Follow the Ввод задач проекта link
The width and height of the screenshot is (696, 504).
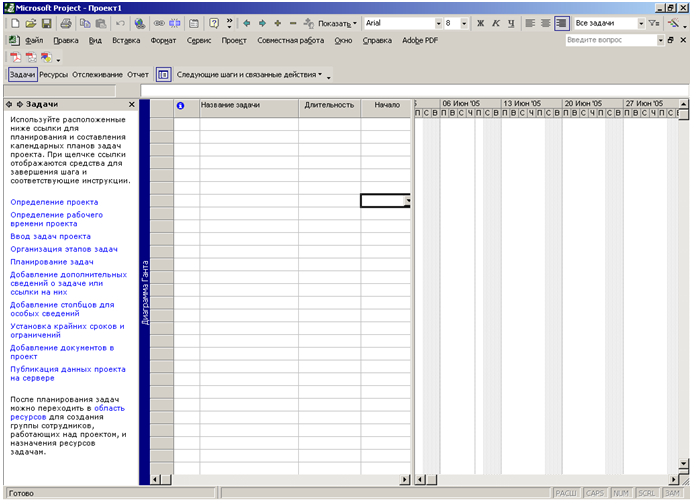[x=51, y=237]
